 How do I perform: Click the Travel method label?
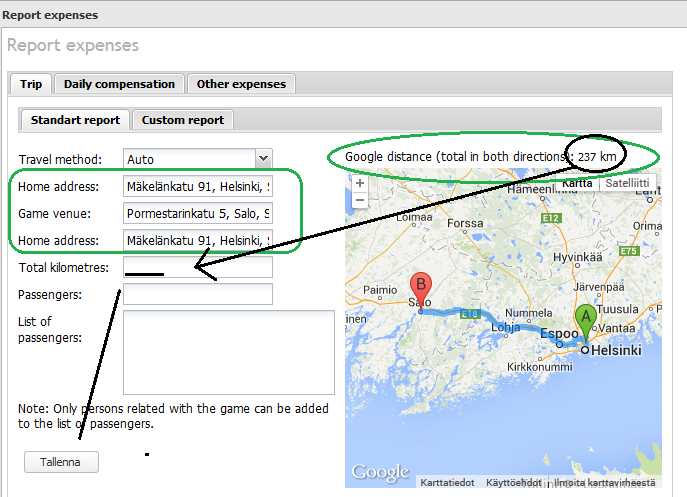coord(60,159)
